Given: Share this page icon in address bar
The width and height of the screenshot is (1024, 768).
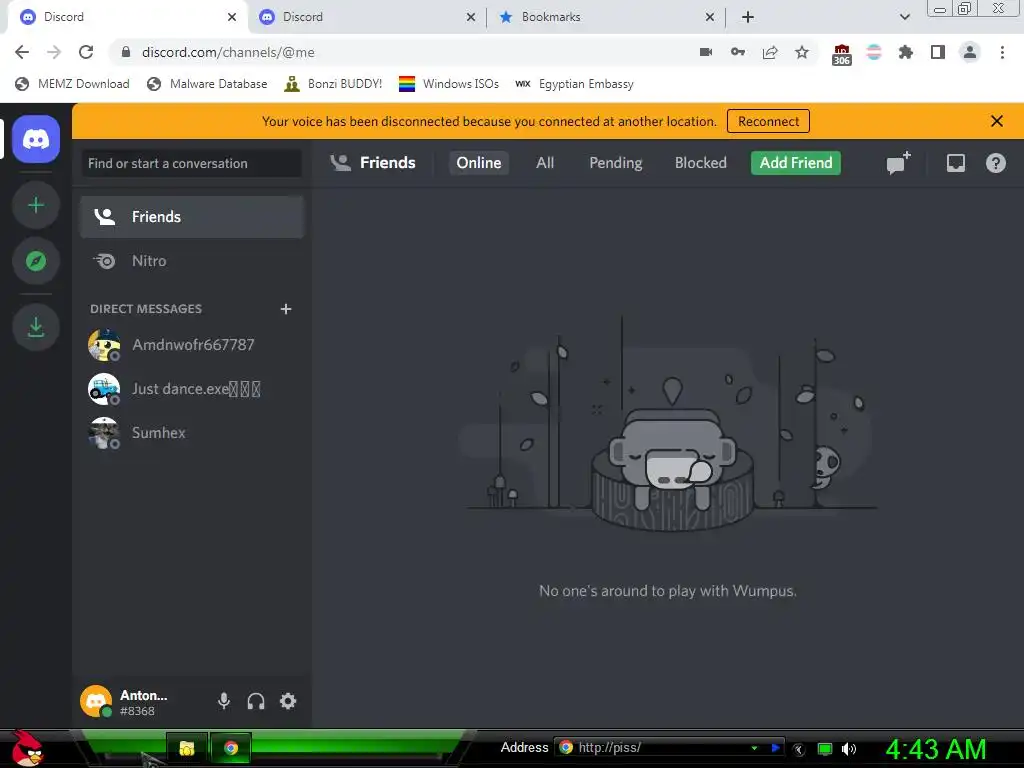Looking at the screenshot, I should 770,52.
